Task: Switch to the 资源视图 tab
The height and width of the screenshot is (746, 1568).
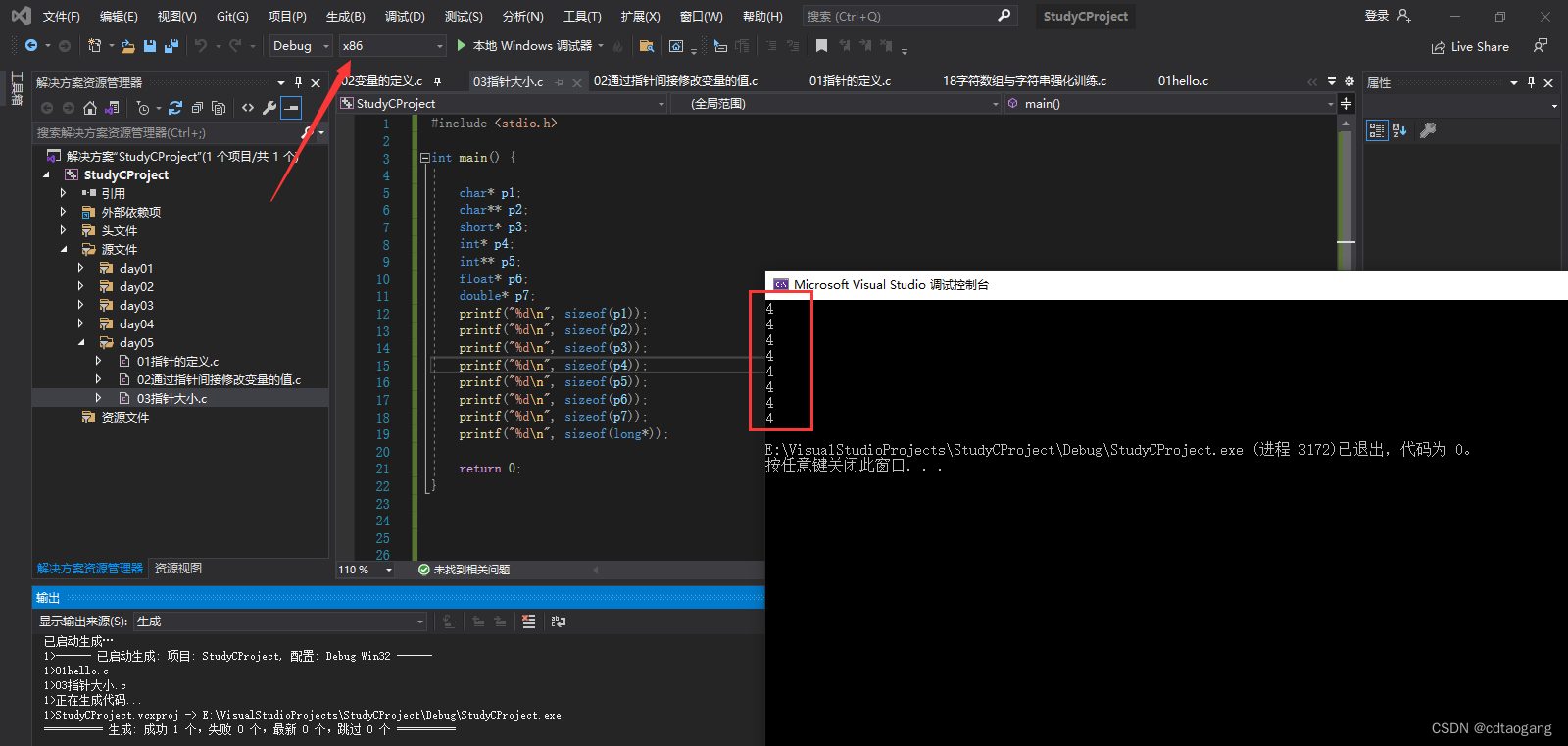Action: pyautogui.click(x=178, y=569)
